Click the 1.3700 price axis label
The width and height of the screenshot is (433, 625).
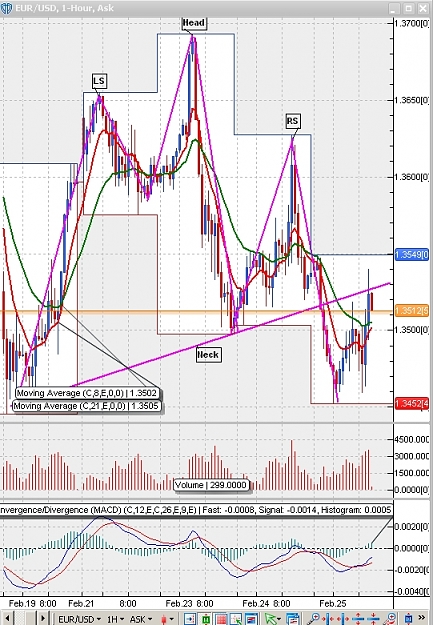tap(412, 23)
